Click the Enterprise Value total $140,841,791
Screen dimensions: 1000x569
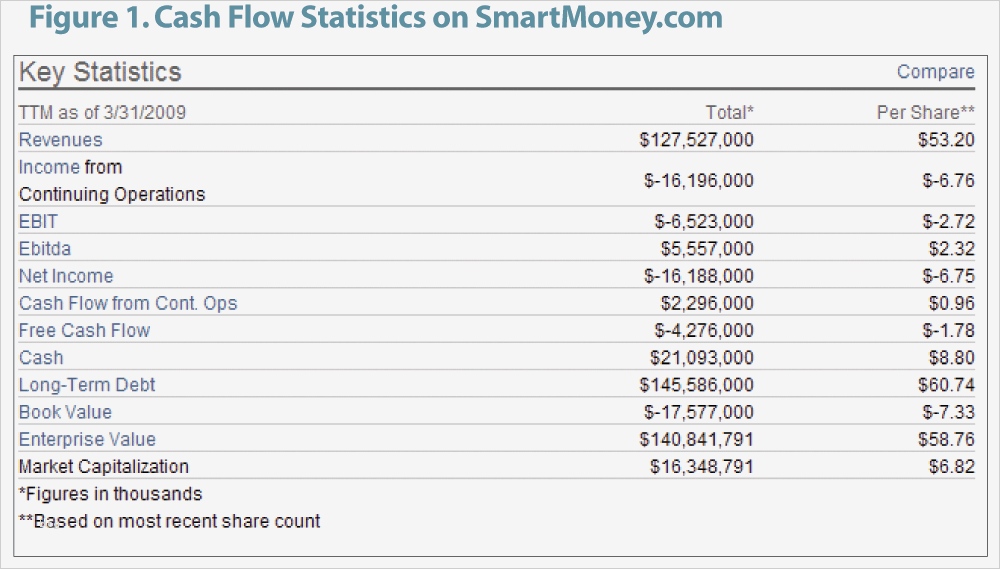pos(696,439)
